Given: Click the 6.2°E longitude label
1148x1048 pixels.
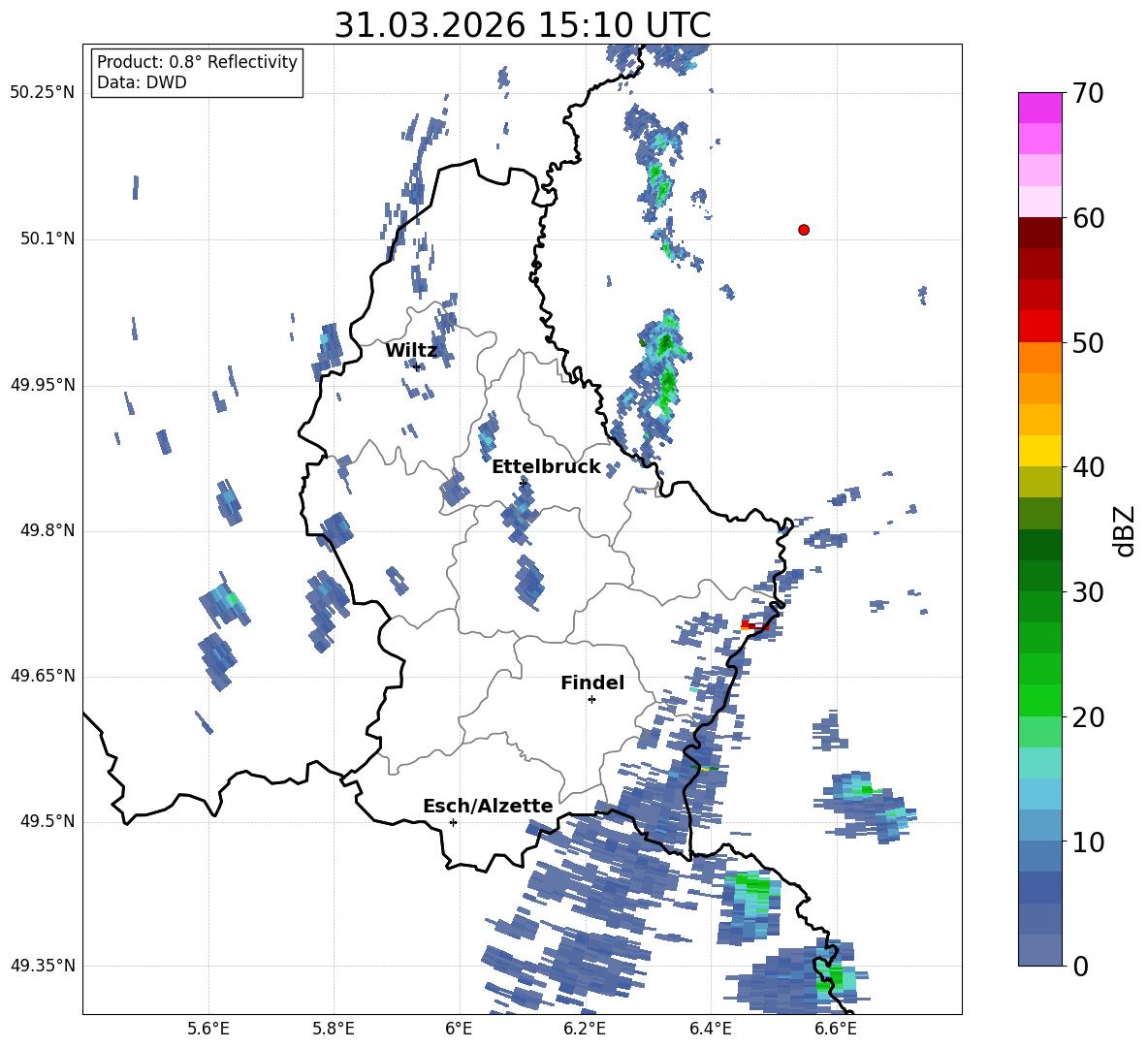Looking at the screenshot, I should tap(585, 1029).
